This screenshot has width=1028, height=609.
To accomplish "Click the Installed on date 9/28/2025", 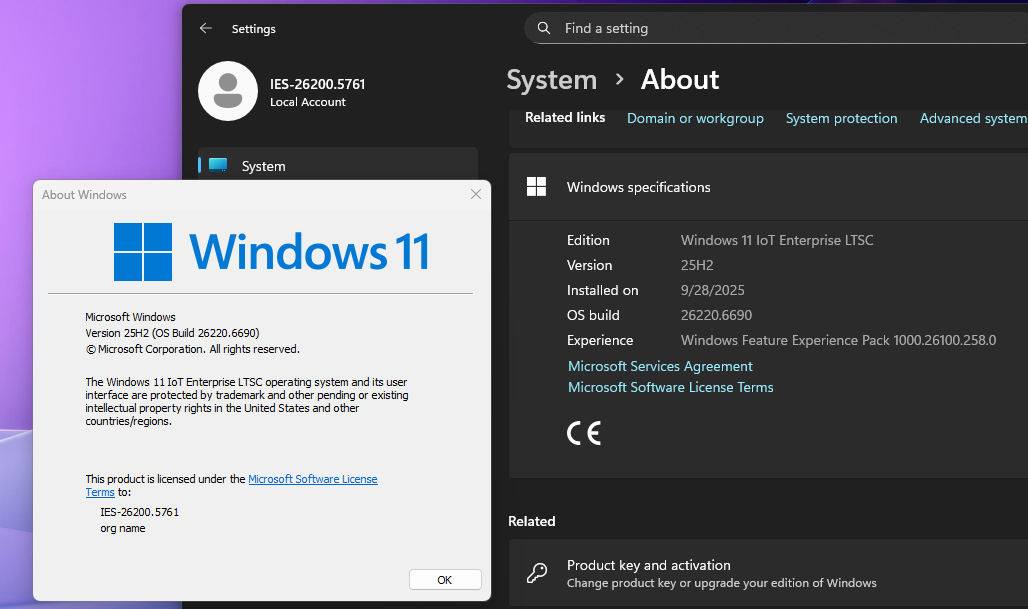I will pos(713,290).
